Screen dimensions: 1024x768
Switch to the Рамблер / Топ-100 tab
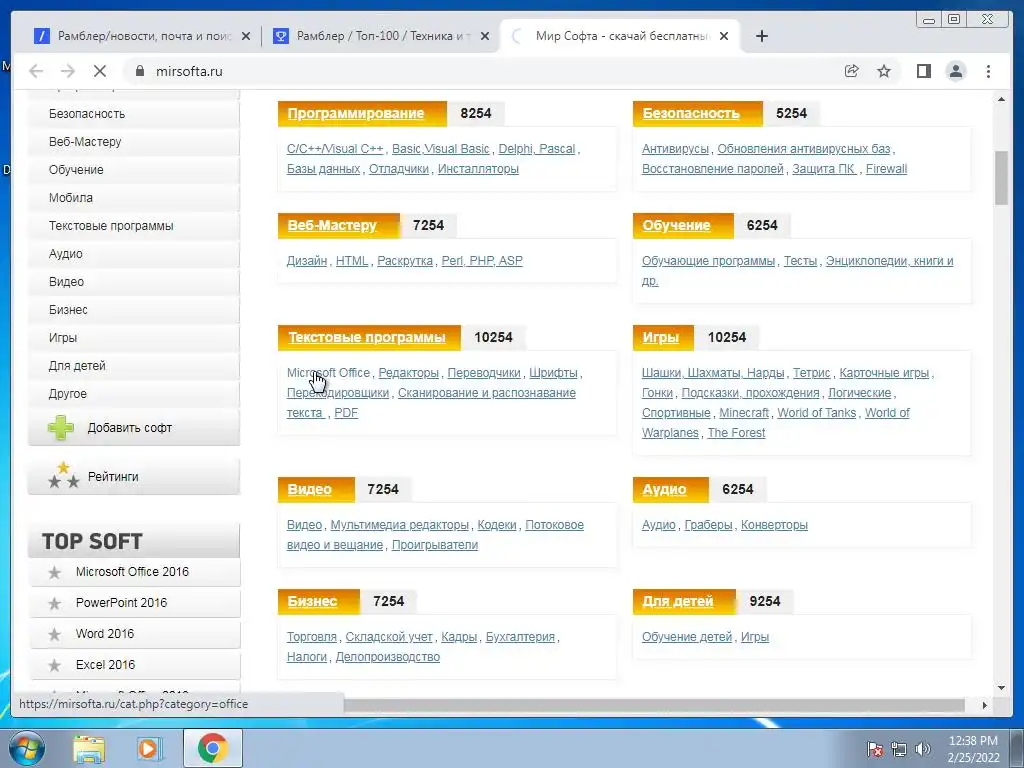tap(381, 36)
